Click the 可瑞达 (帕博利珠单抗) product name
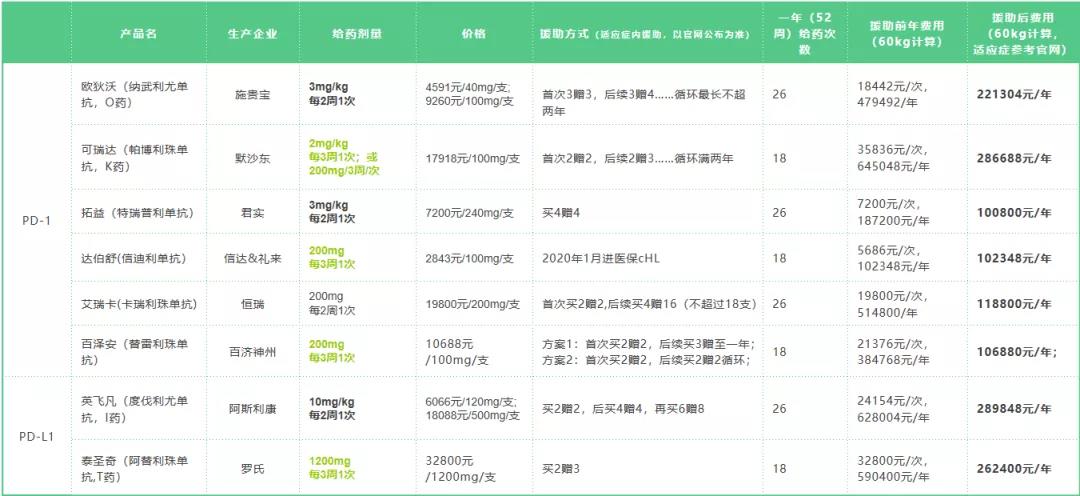 tap(135, 158)
